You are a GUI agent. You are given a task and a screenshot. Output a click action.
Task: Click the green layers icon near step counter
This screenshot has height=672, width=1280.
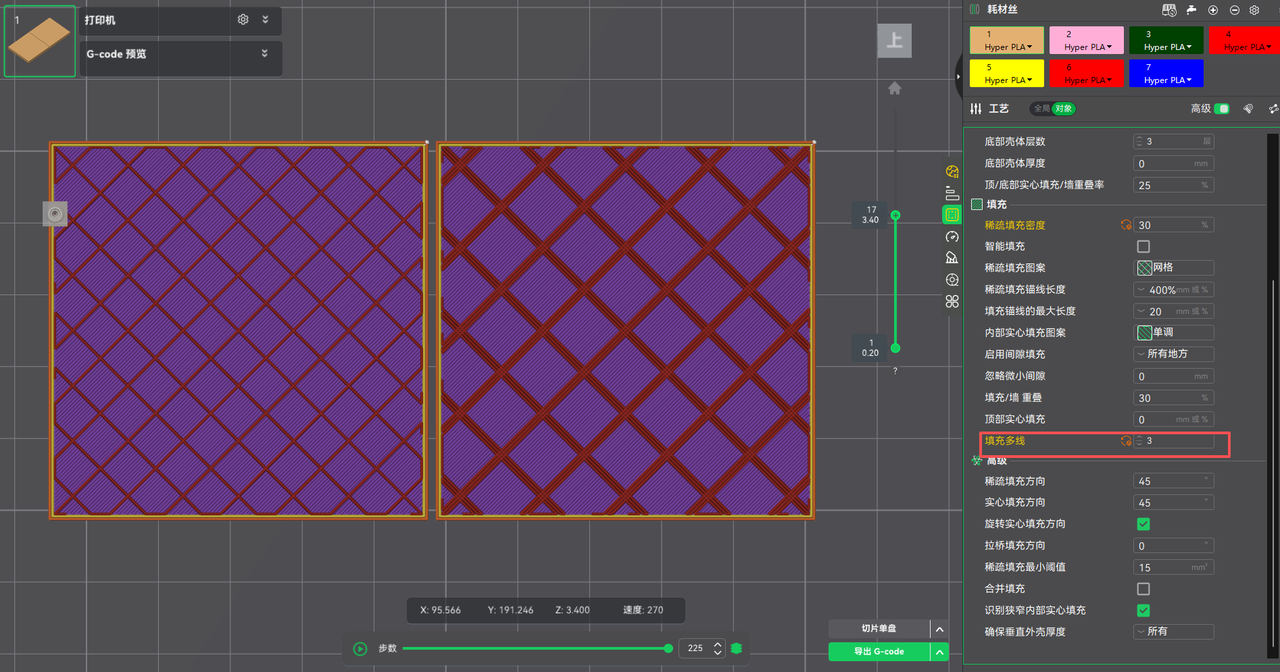[x=737, y=649]
